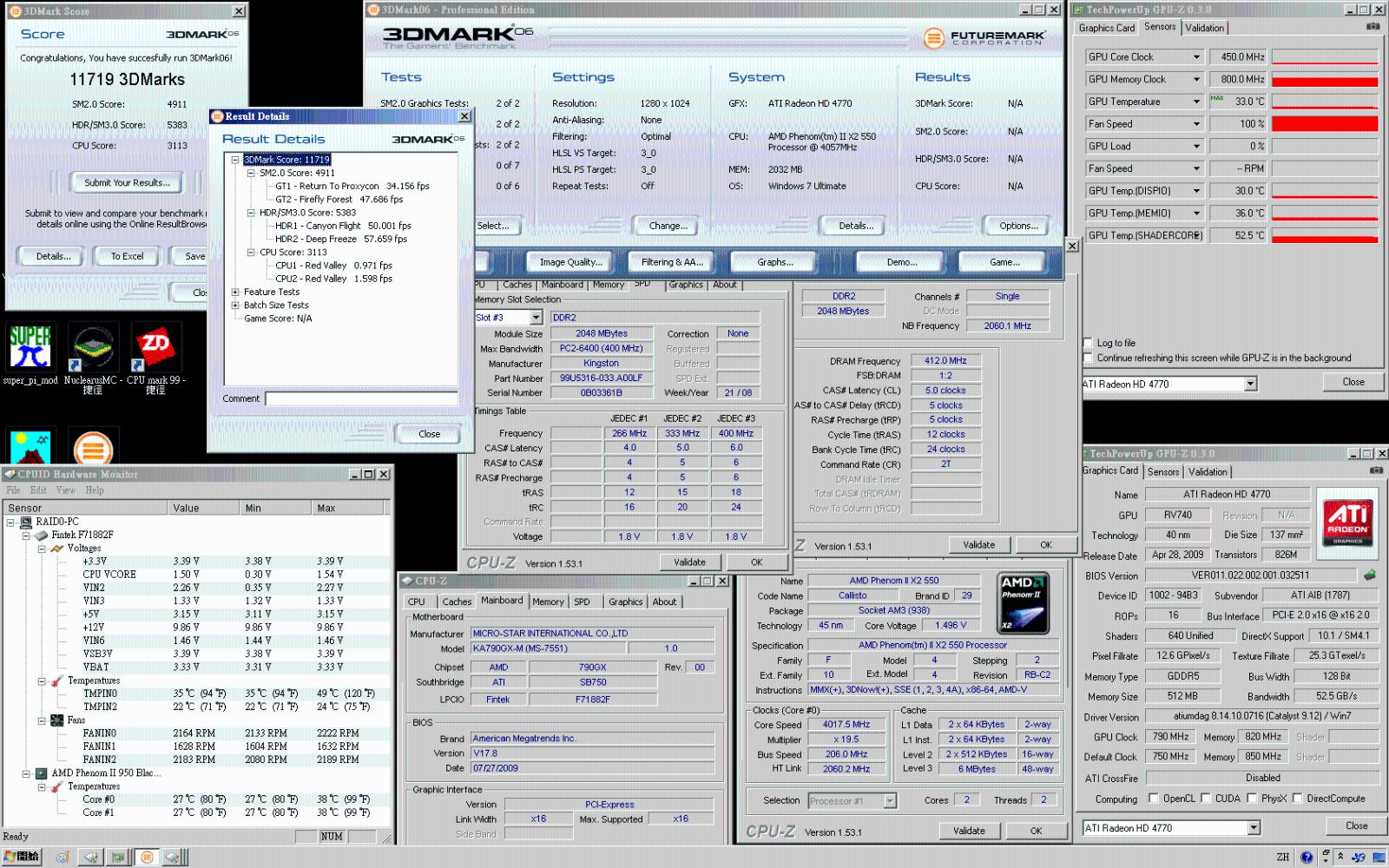This screenshot has width=1389, height=868.
Task: Open the card selector dropdown in GPU-Z Sensors window
Action: [x=1251, y=384]
